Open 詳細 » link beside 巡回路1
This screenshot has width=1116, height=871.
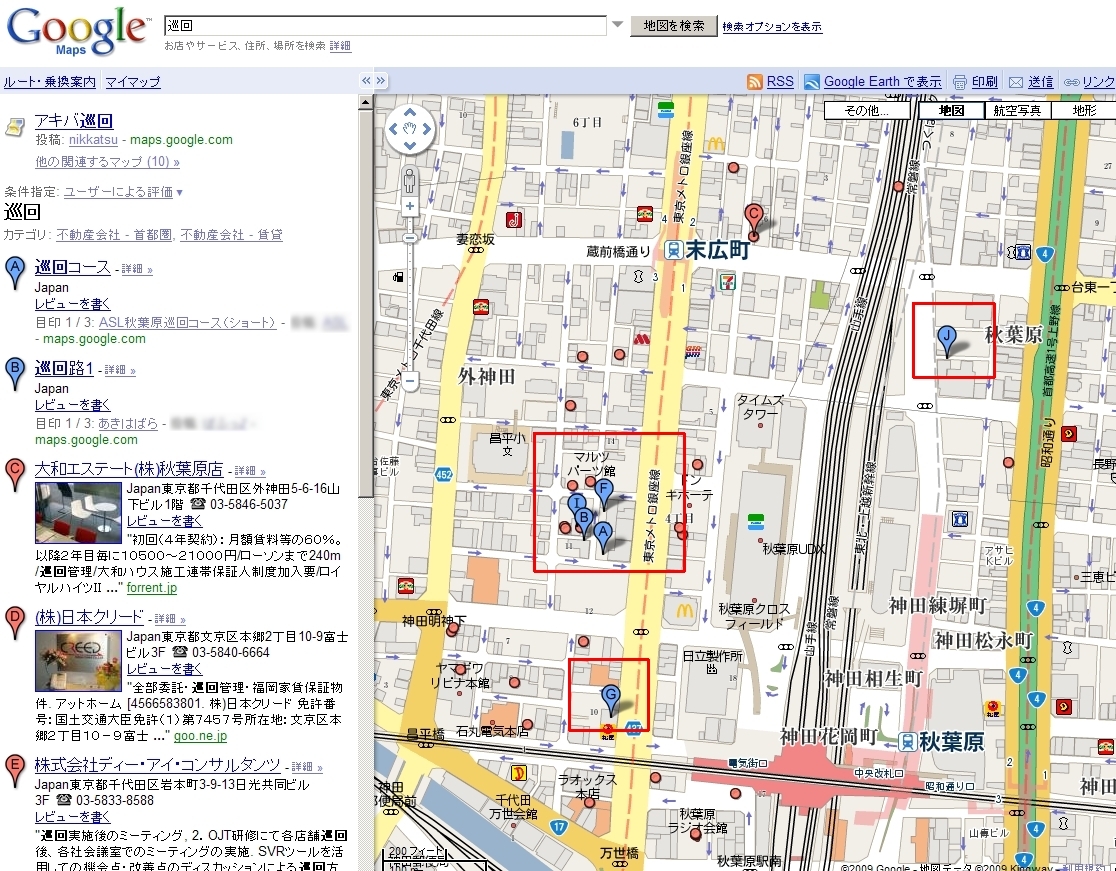[120, 370]
